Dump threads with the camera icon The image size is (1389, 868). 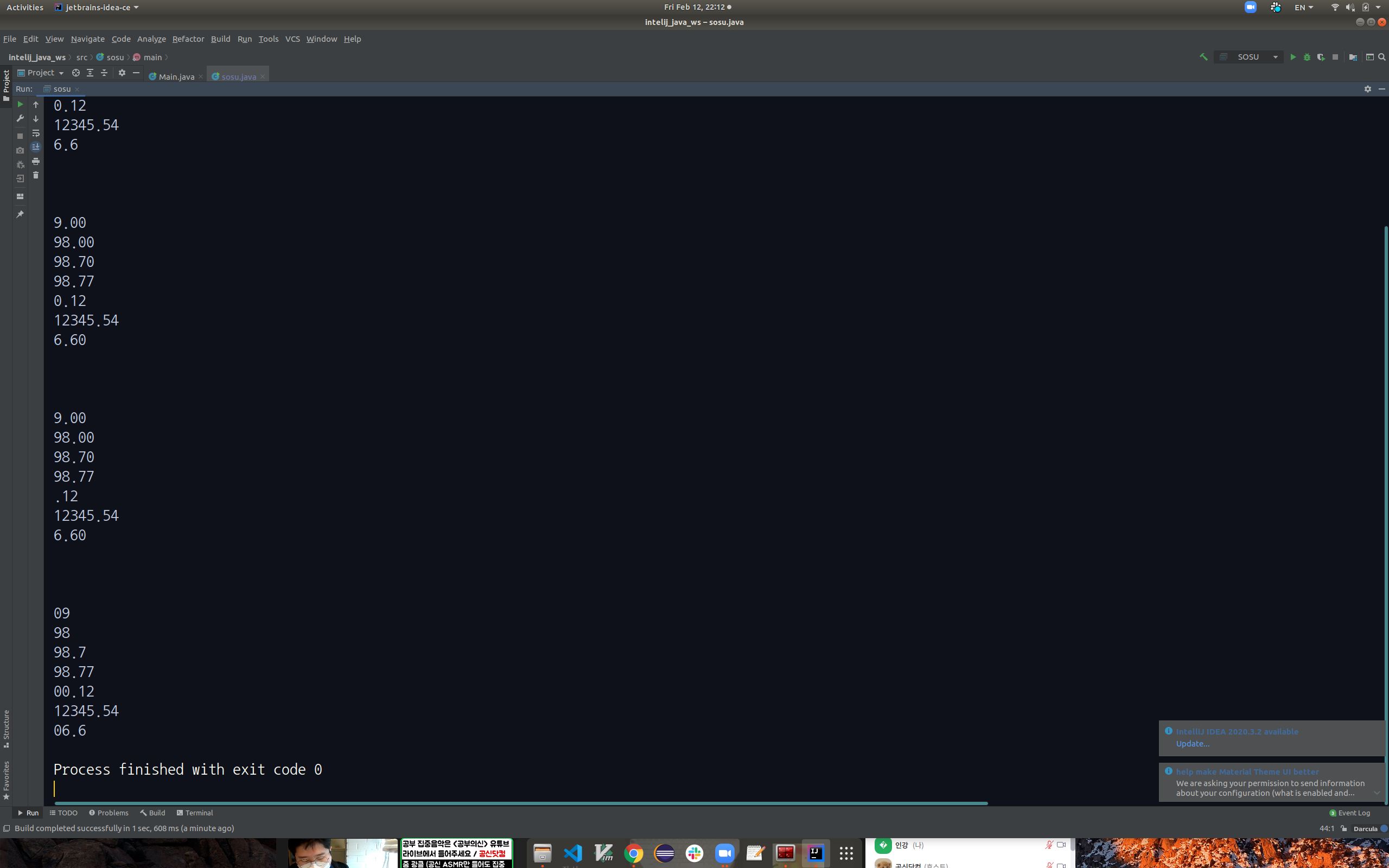click(x=20, y=150)
